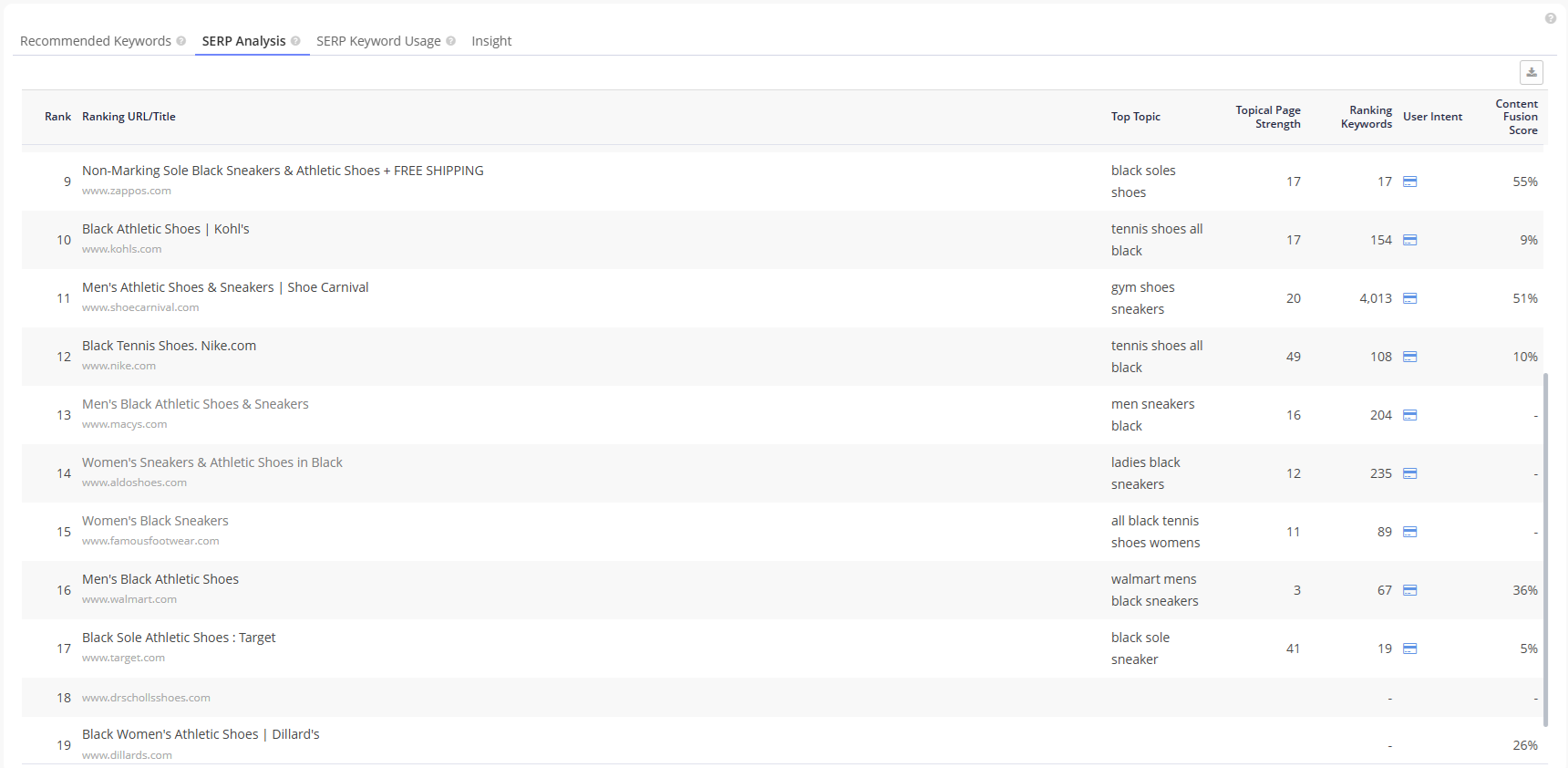This screenshot has width=1568, height=768.
Task: Click help icon beside SERP Analysis tab
Action: 295,41
